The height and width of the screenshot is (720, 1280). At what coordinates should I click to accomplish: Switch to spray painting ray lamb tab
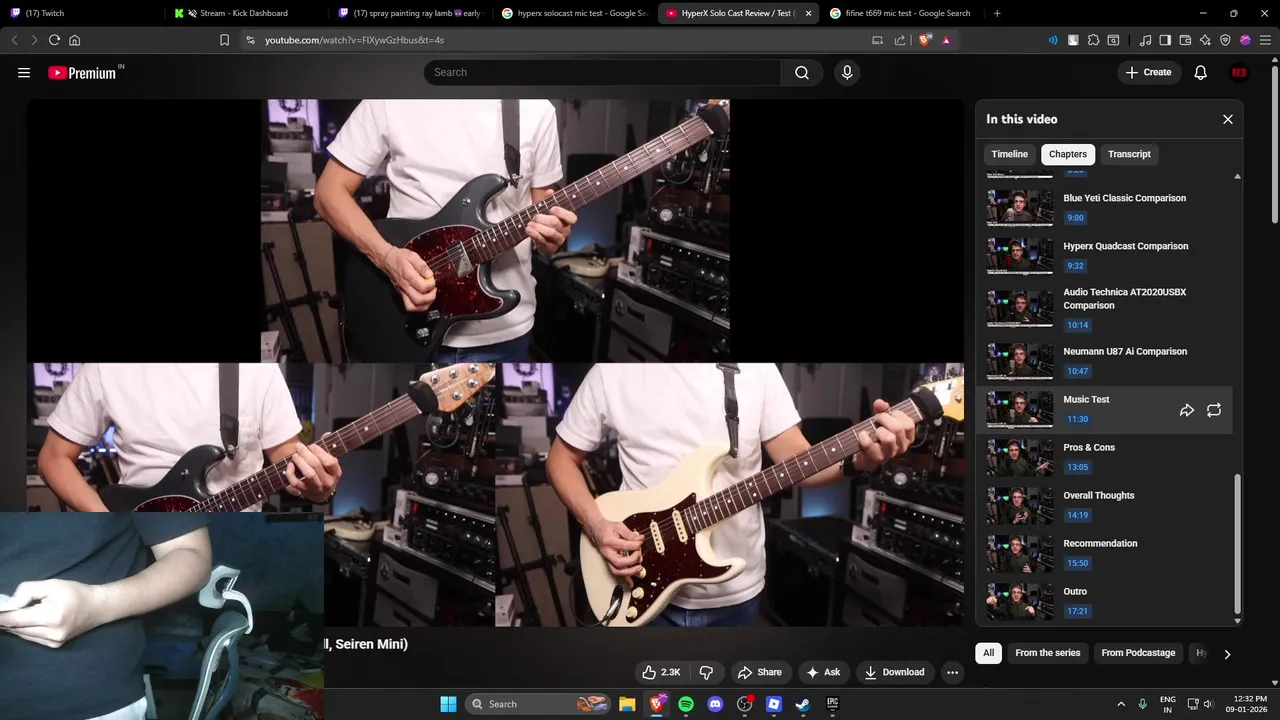click(x=410, y=13)
